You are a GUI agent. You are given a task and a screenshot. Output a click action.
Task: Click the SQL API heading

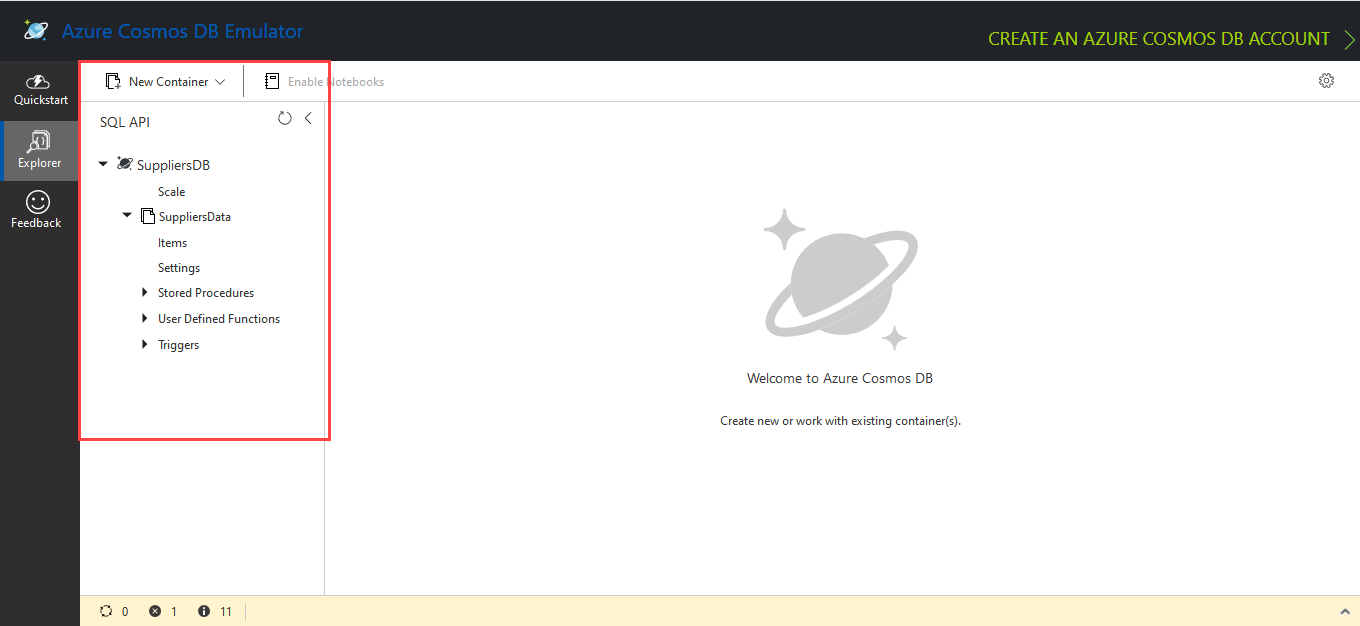coord(125,122)
